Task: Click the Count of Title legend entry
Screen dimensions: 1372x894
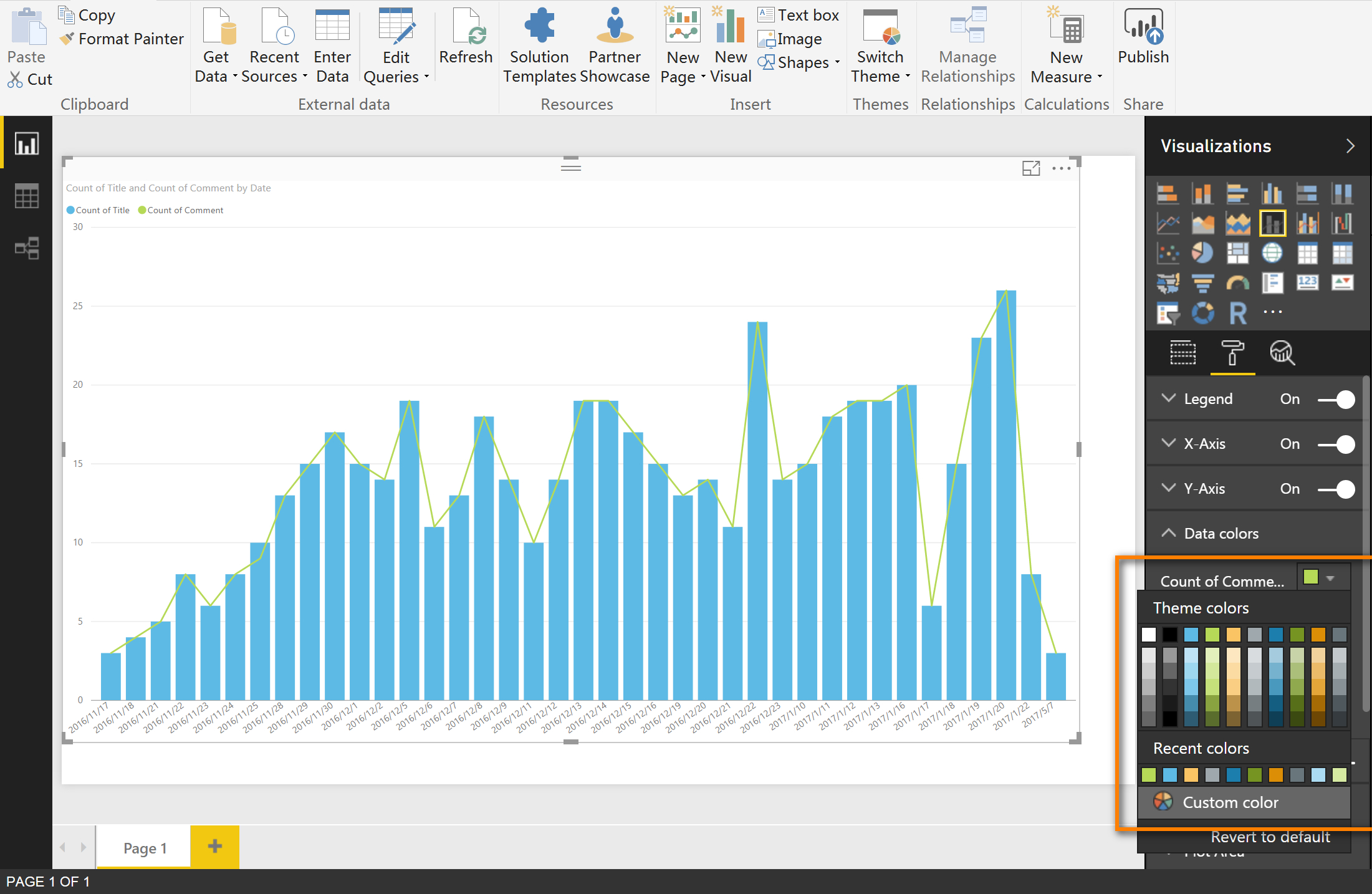Action: coord(98,210)
